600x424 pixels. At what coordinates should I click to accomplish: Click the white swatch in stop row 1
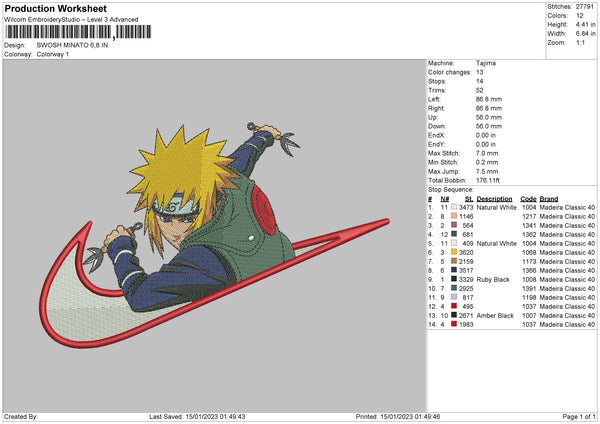pos(454,207)
